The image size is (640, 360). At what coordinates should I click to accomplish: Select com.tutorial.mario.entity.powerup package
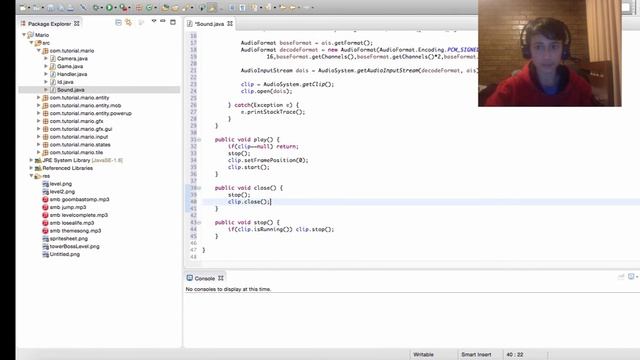91,113
